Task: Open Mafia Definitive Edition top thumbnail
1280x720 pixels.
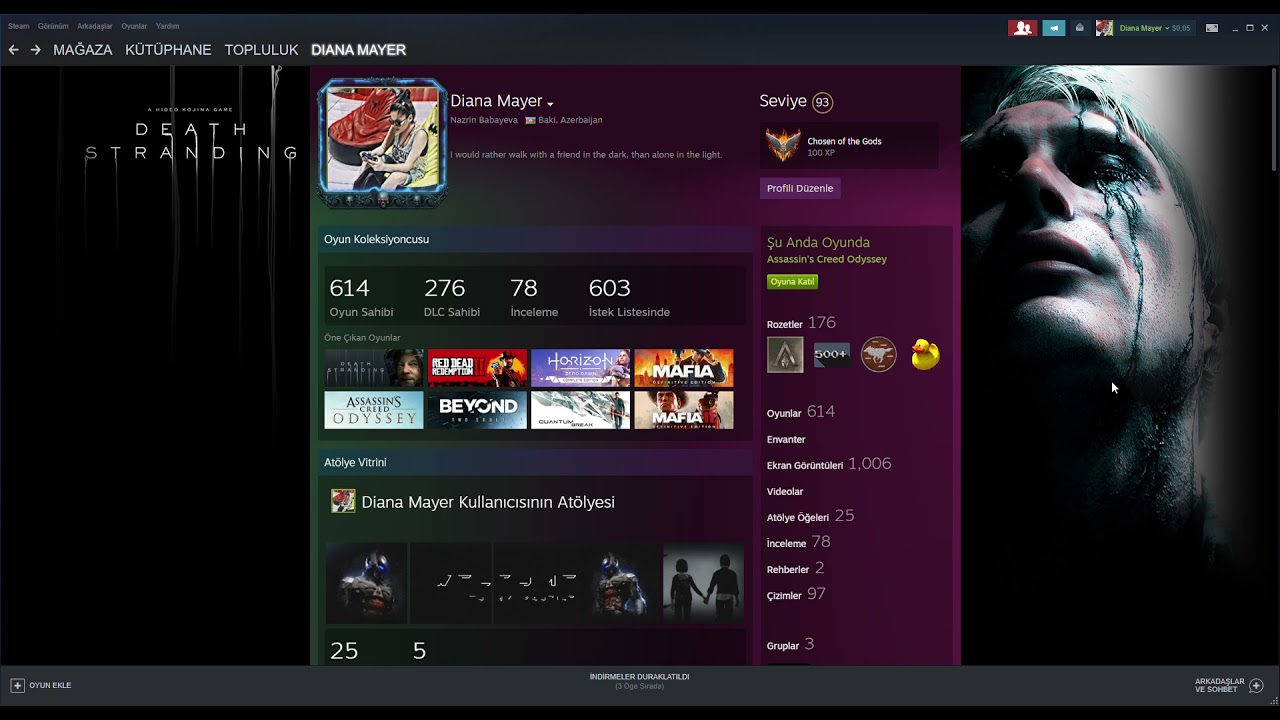Action: [684, 368]
